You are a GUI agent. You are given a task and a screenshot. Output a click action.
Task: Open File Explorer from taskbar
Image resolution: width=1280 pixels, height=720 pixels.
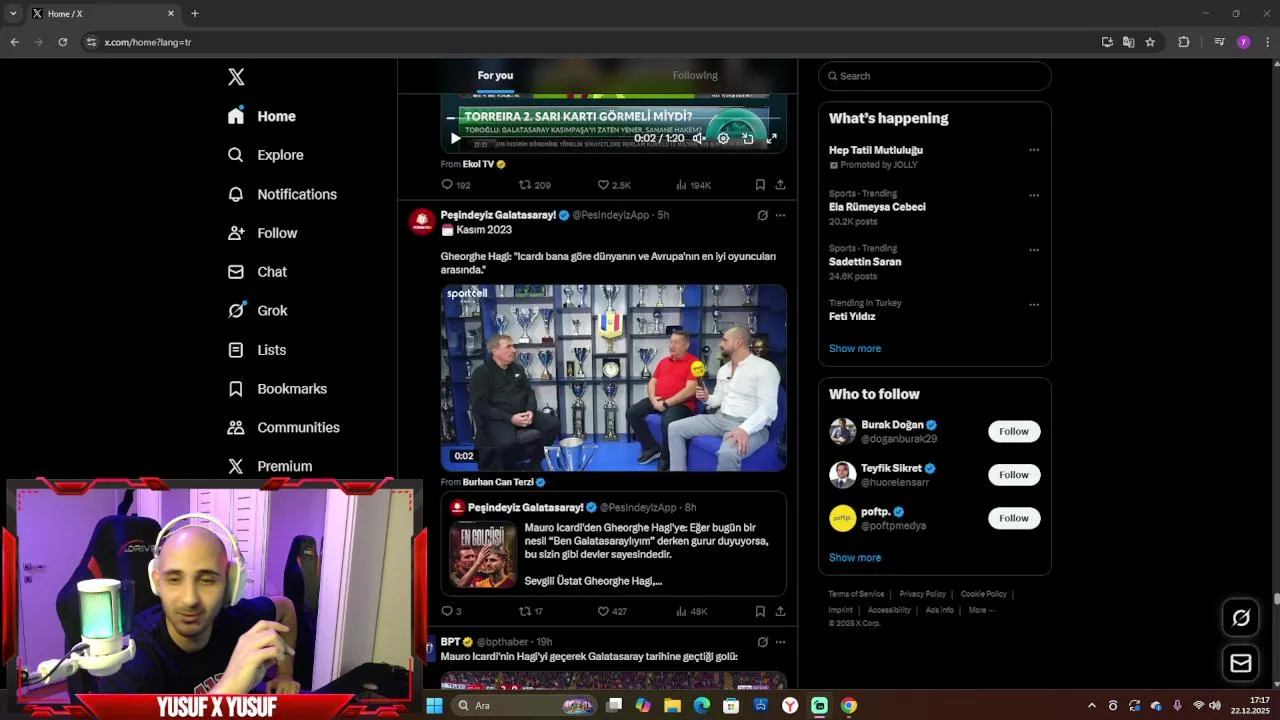(x=672, y=705)
